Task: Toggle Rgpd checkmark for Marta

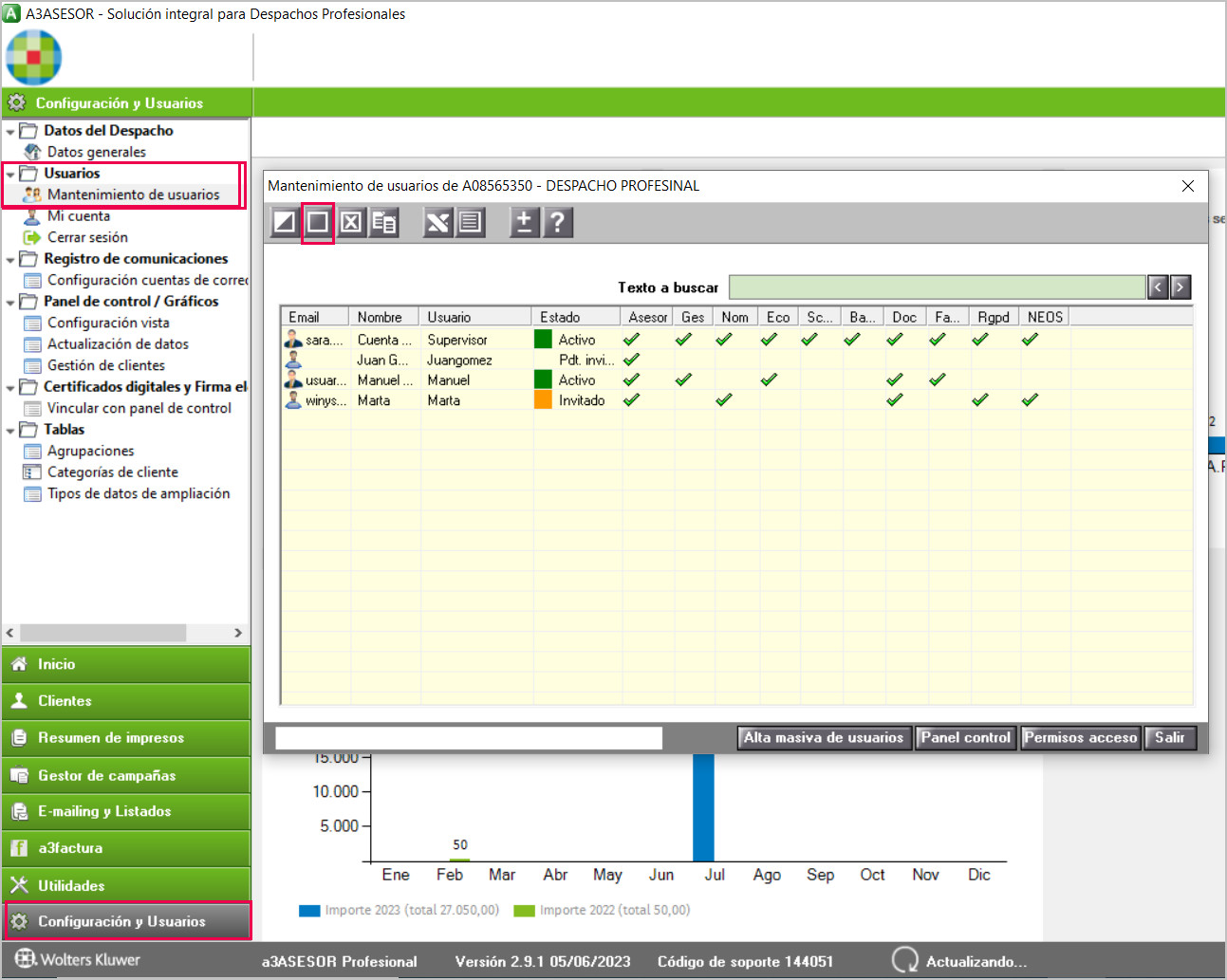Action: pos(980,400)
